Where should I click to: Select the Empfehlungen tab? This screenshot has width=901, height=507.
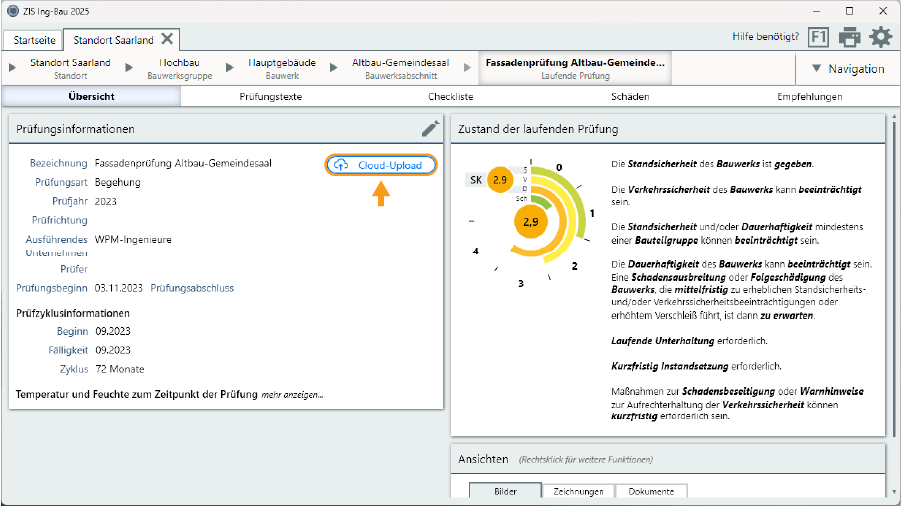pyautogui.click(x=809, y=97)
